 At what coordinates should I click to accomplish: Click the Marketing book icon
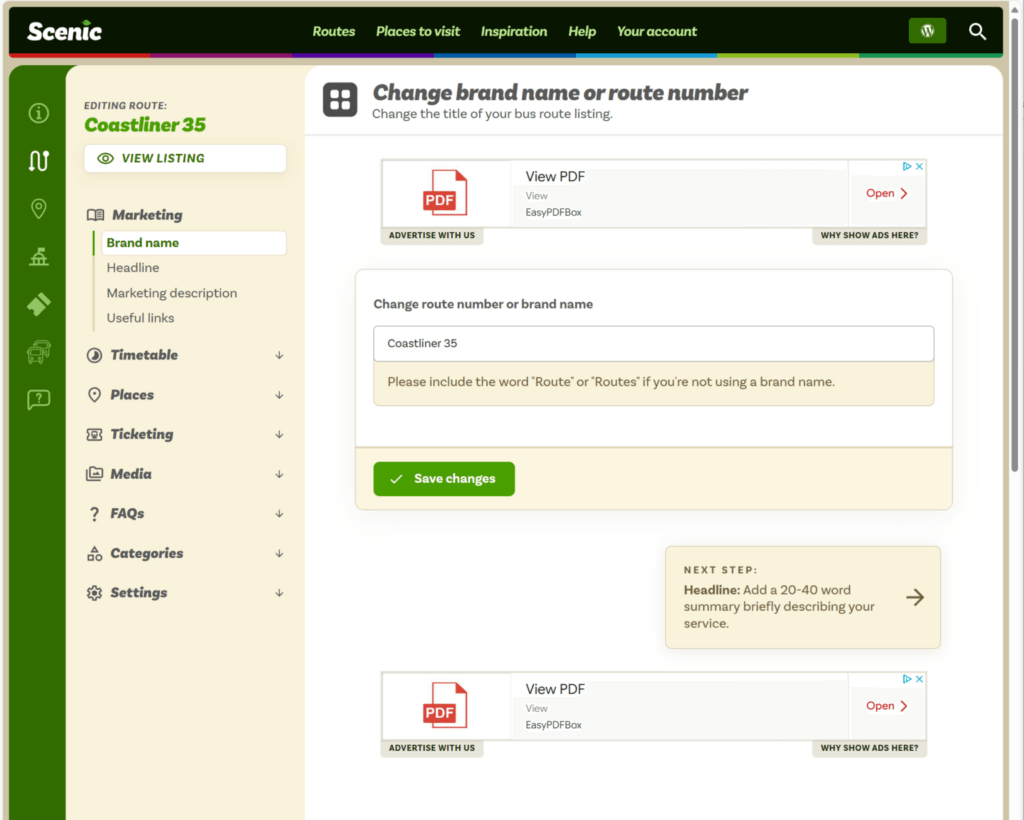[95, 215]
